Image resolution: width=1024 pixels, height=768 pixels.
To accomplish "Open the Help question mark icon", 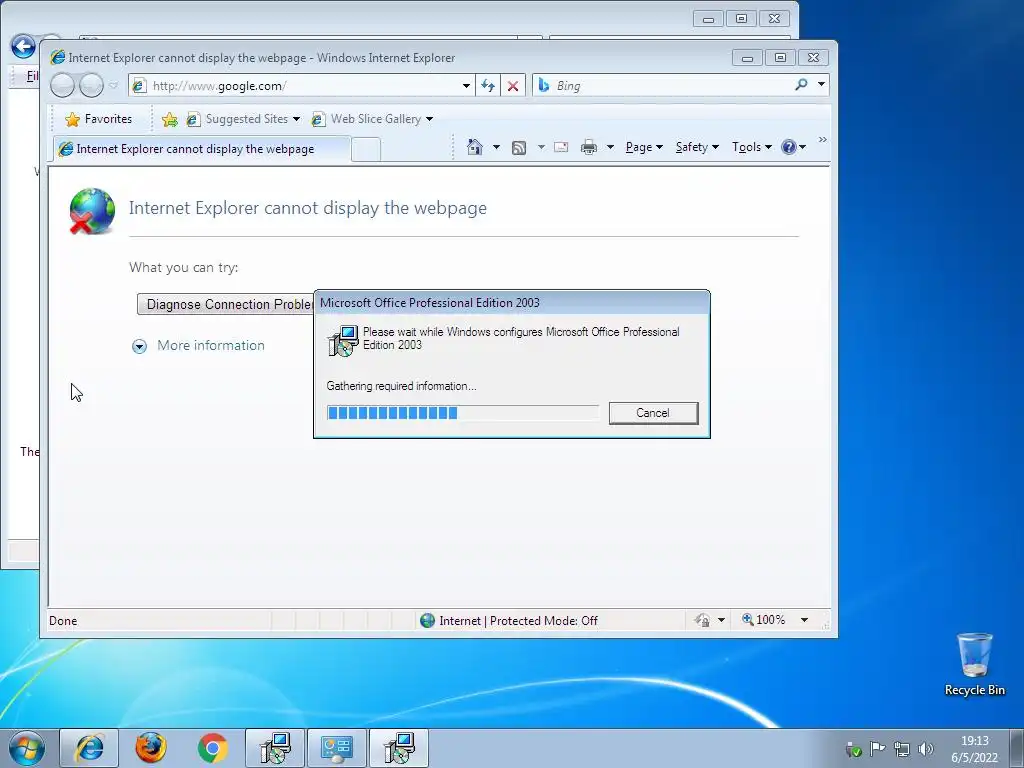I will point(788,147).
